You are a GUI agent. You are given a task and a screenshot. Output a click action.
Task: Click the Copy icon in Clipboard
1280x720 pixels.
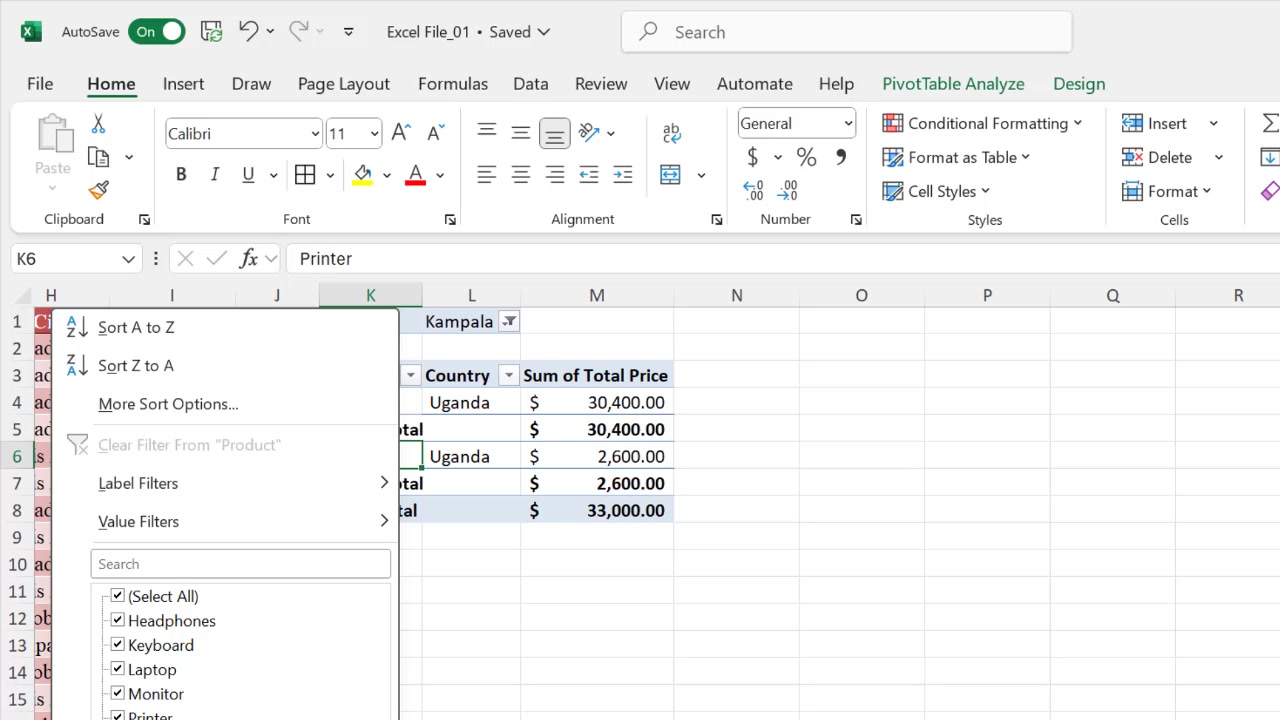click(98, 157)
